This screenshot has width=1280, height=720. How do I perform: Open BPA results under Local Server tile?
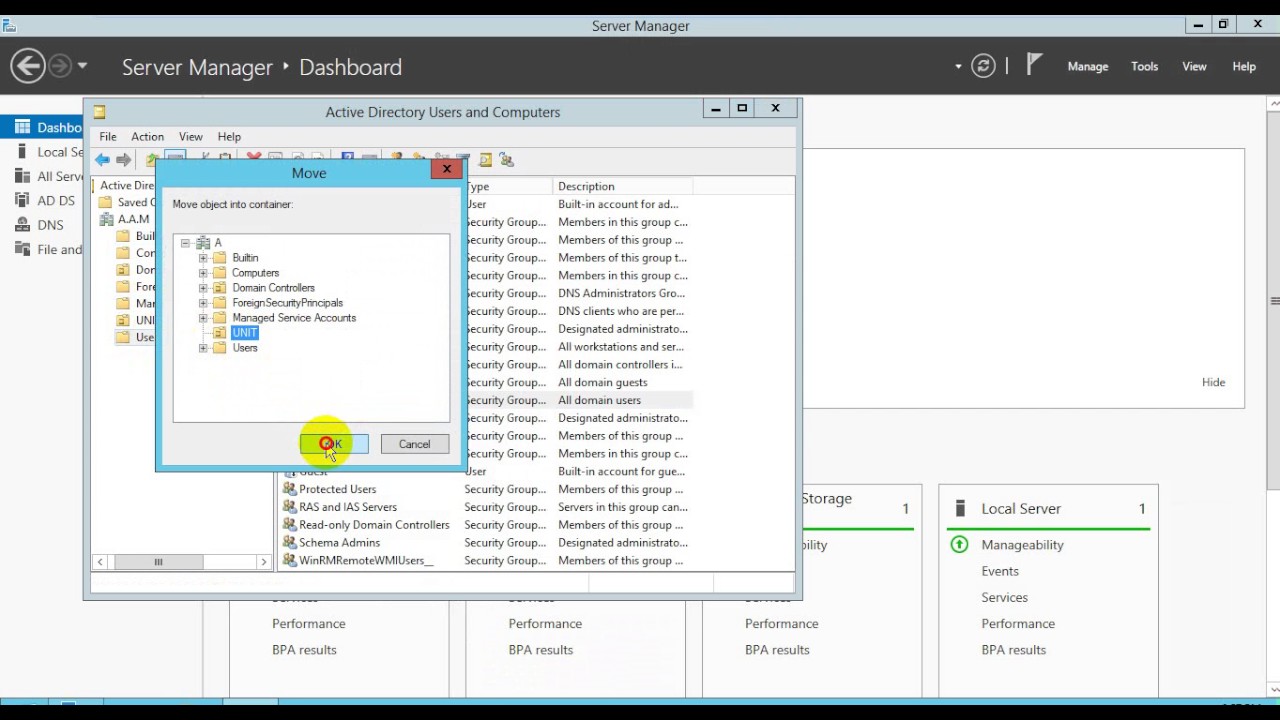coord(1014,649)
